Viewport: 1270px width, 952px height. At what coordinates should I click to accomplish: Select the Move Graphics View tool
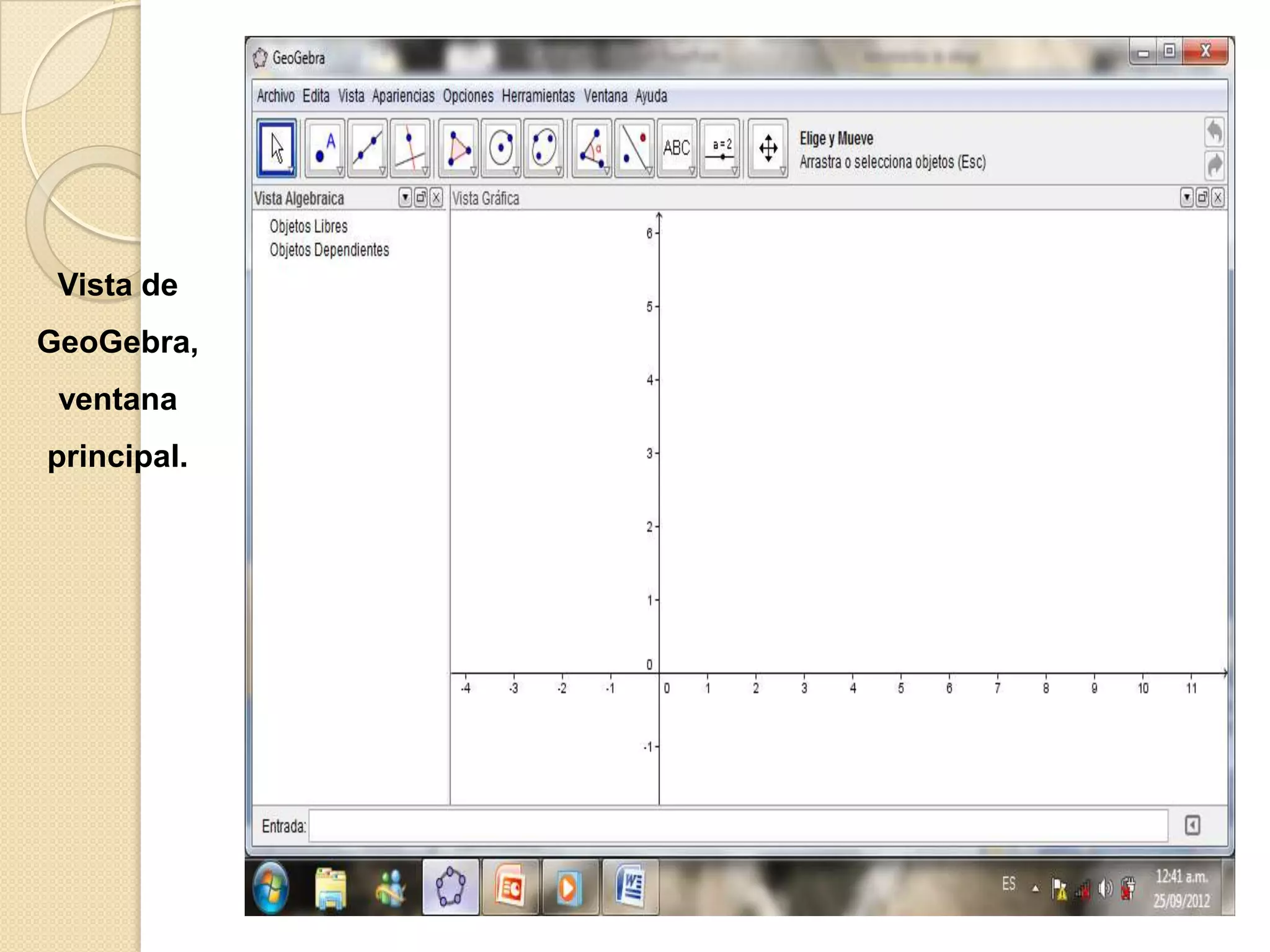(768, 149)
